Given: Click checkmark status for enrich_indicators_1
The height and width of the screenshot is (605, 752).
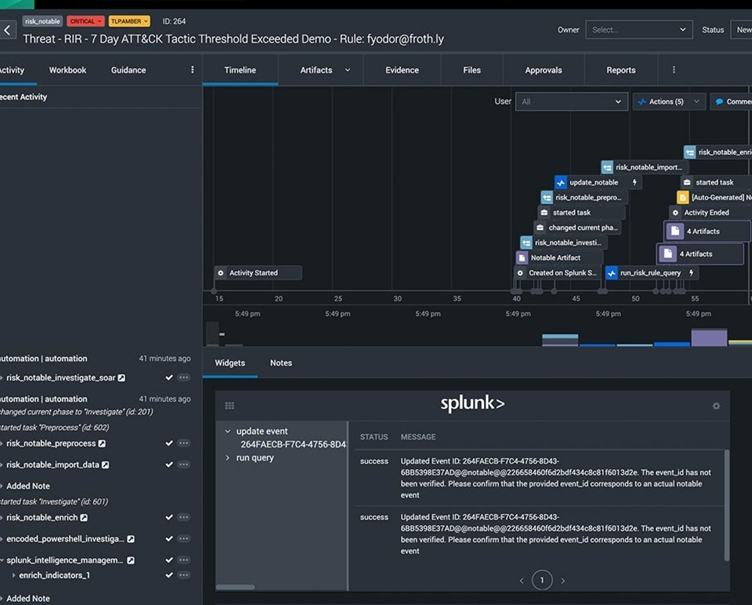Looking at the screenshot, I should [169, 575].
